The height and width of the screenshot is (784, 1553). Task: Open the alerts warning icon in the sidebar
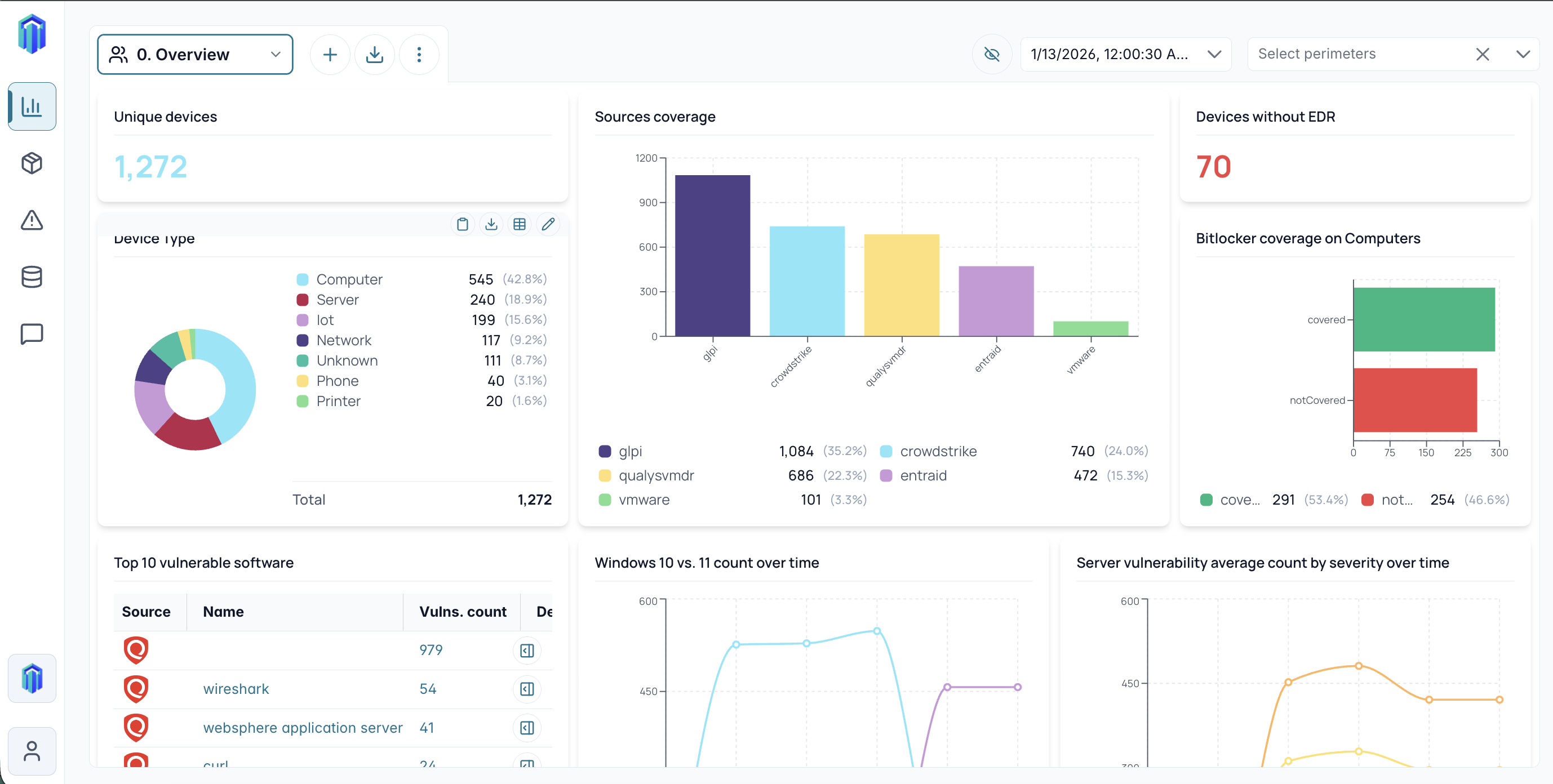pos(32,221)
